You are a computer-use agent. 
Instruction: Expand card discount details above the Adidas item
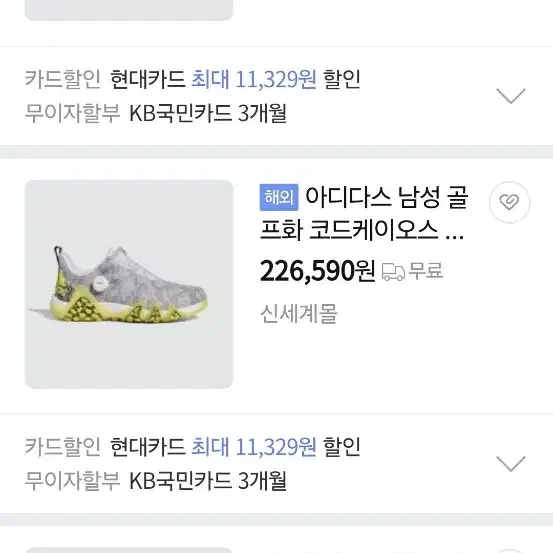pyautogui.click(x=511, y=96)
